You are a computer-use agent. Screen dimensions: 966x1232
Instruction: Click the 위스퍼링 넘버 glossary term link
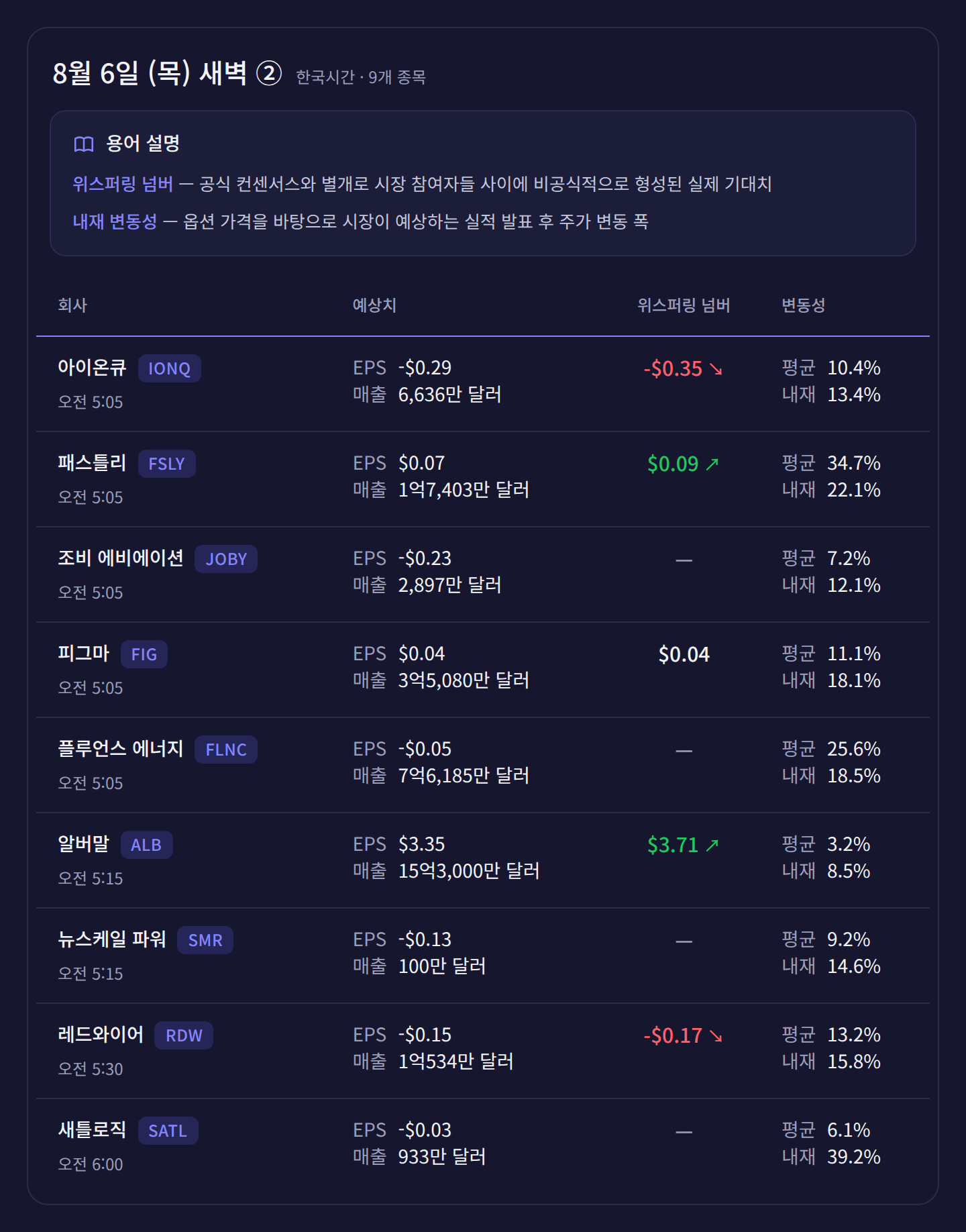(123, 184)
